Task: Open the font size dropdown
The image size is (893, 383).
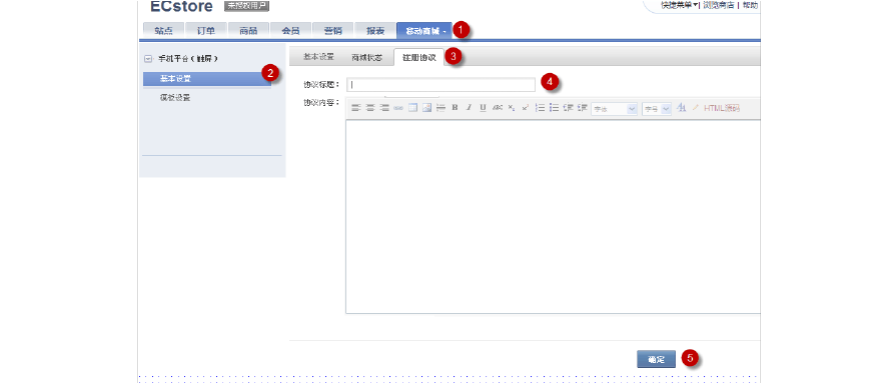Action: pyautogui.click(x=657, y=109)
